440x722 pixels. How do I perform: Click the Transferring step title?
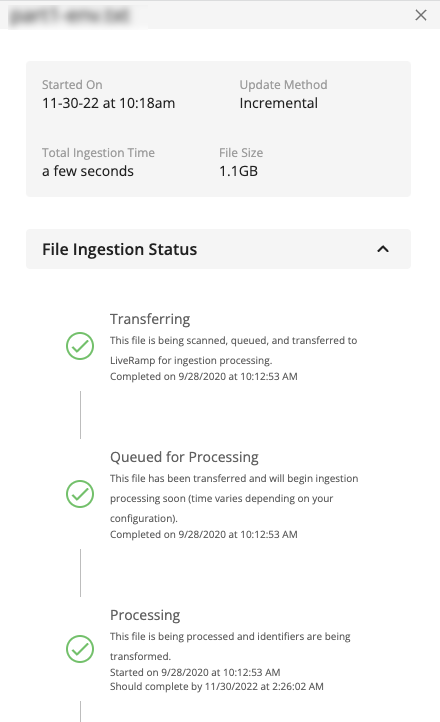click(x=150, y=319)
